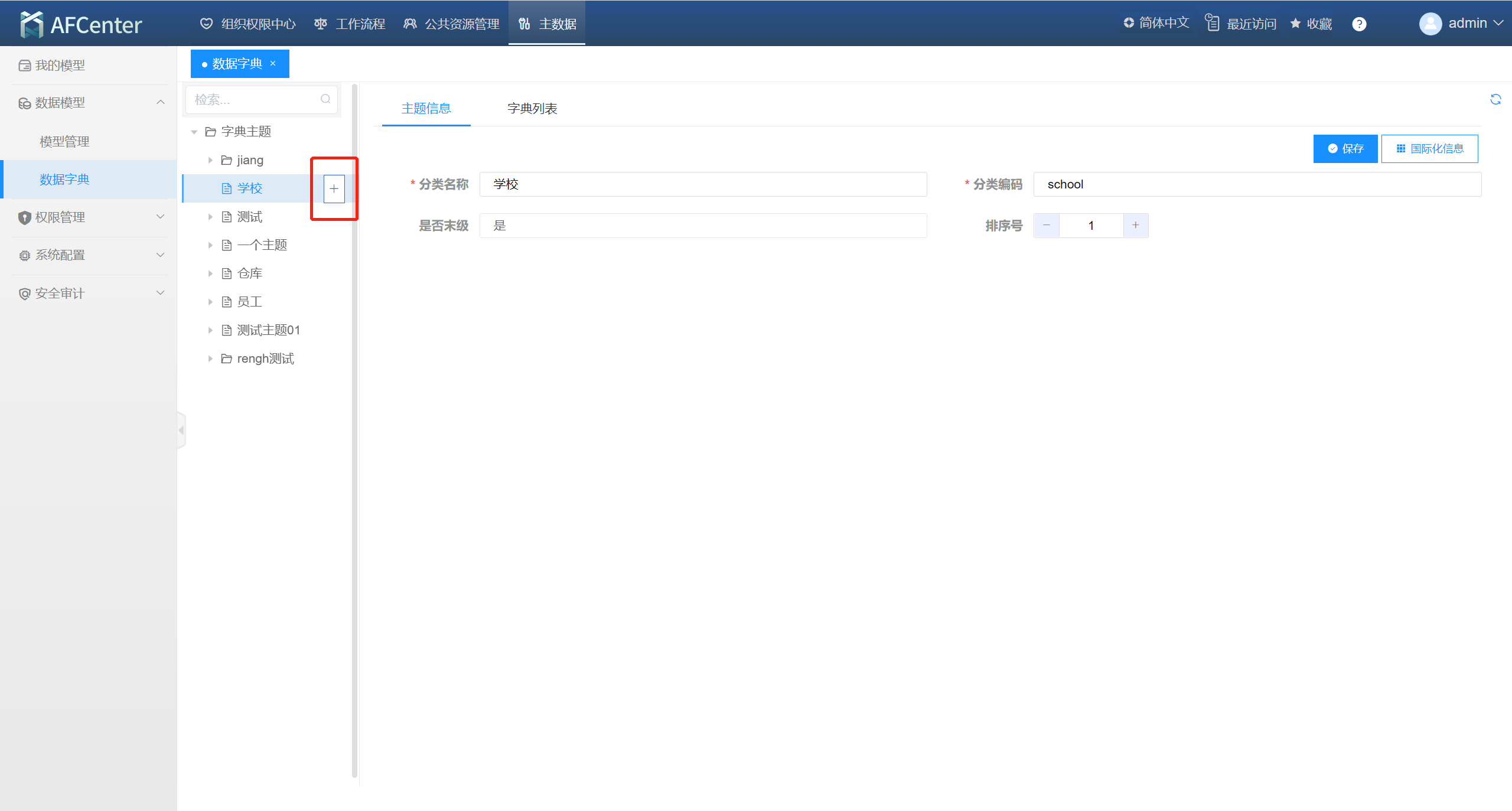
Task: Collapse the left sidebar with handle arrow
Action: 181,430
